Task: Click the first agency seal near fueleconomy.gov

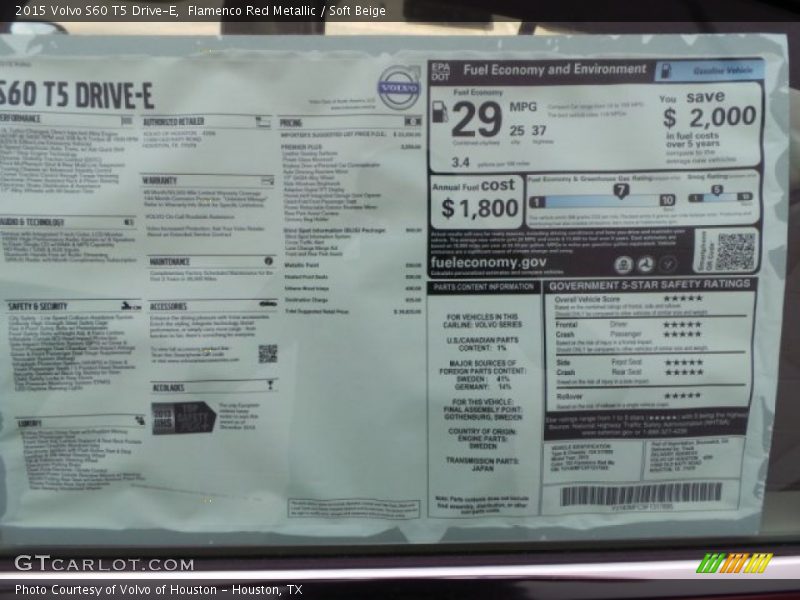Action: coord(623,264)
